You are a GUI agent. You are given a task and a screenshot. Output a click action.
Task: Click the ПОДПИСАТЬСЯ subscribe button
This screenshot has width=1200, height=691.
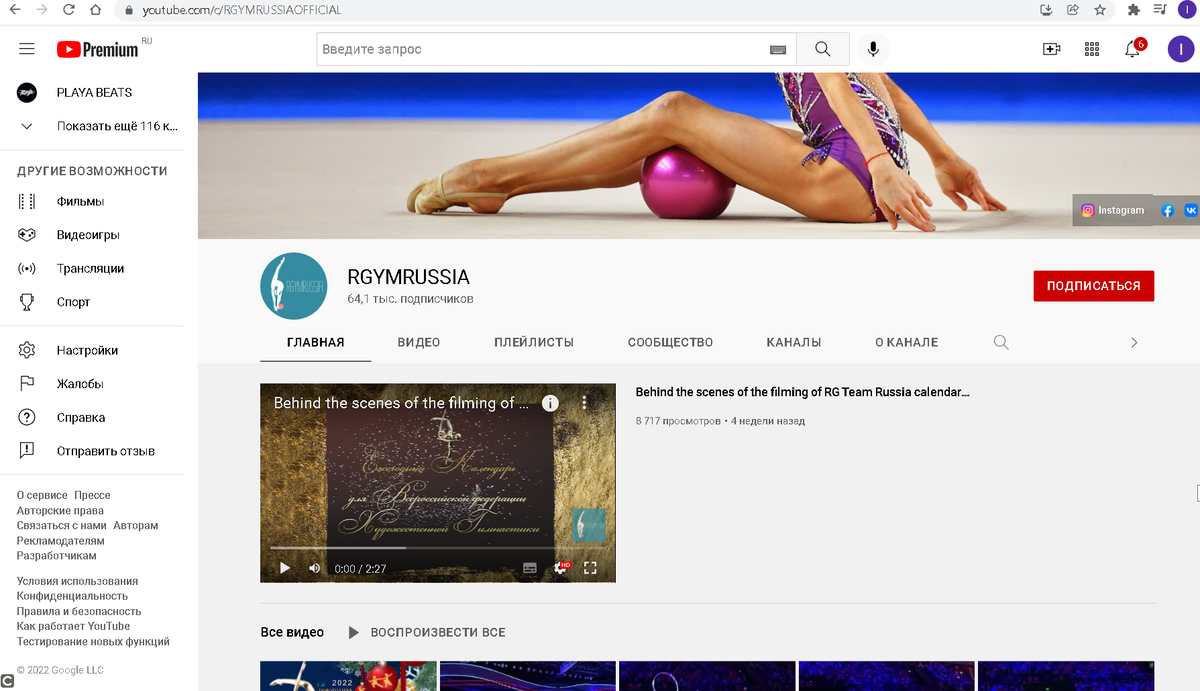(1093, 286)
